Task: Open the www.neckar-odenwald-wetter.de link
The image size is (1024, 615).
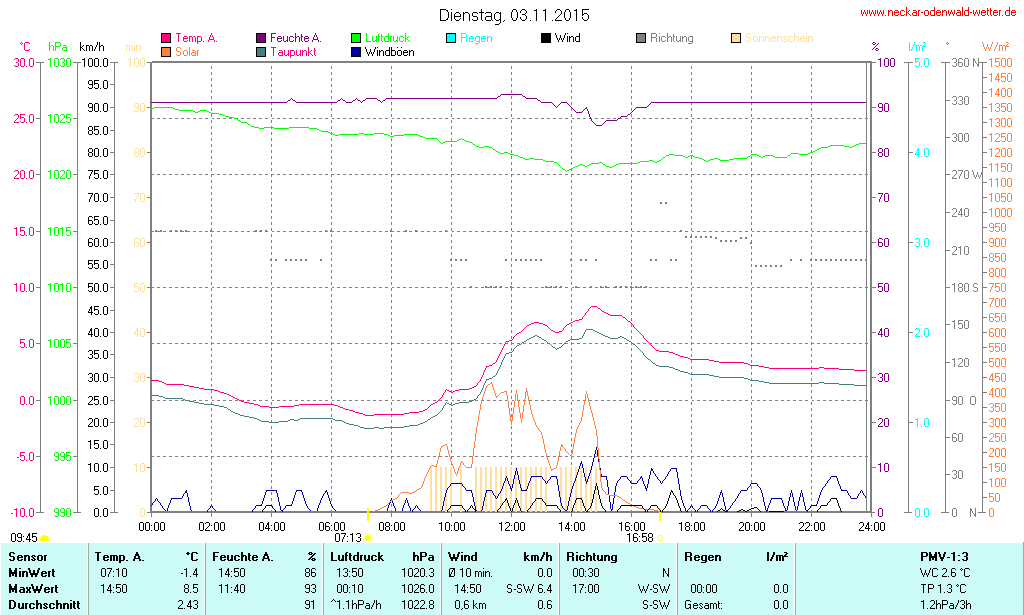Action: tap(938, 13)
